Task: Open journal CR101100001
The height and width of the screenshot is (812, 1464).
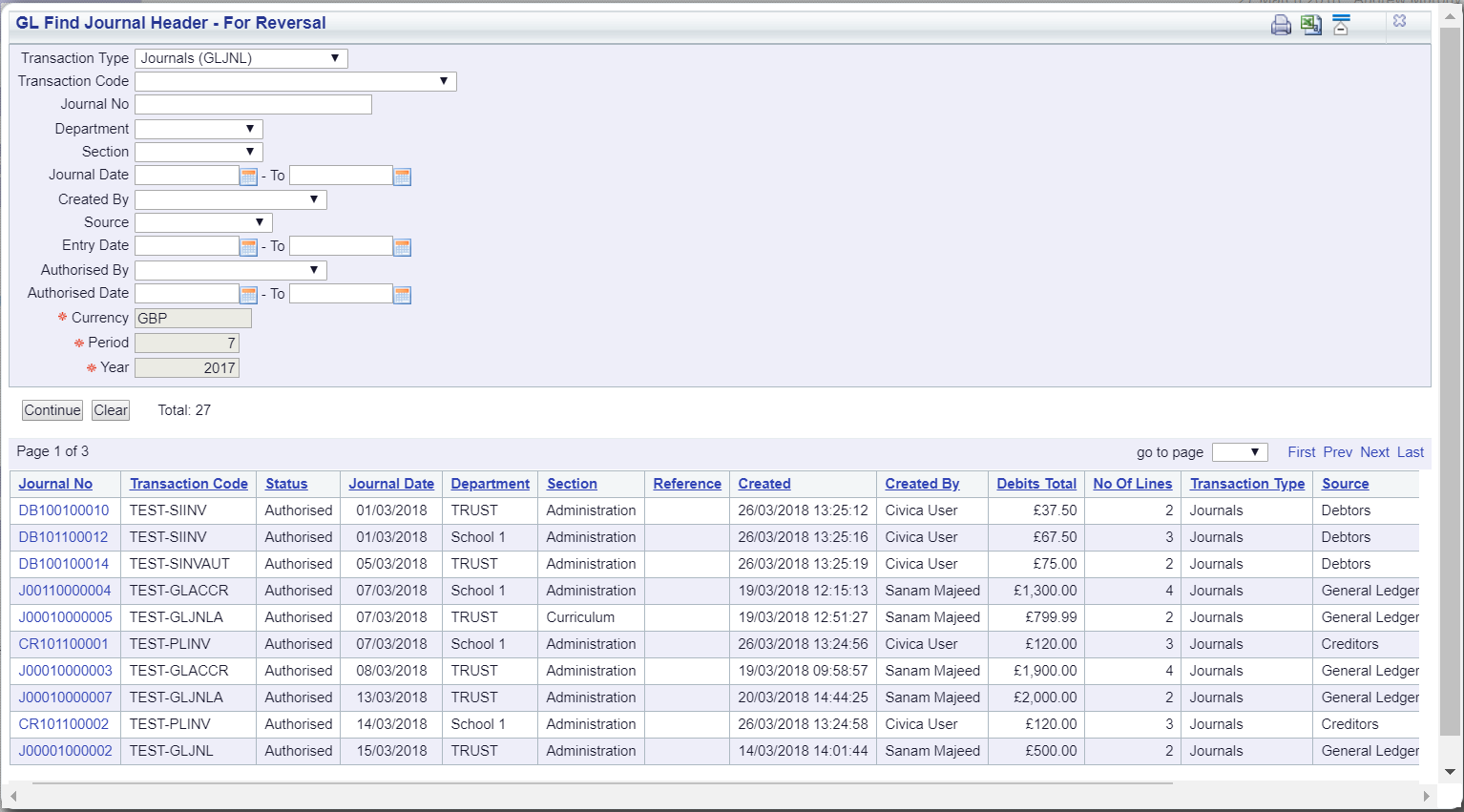Action: point(64,644)
